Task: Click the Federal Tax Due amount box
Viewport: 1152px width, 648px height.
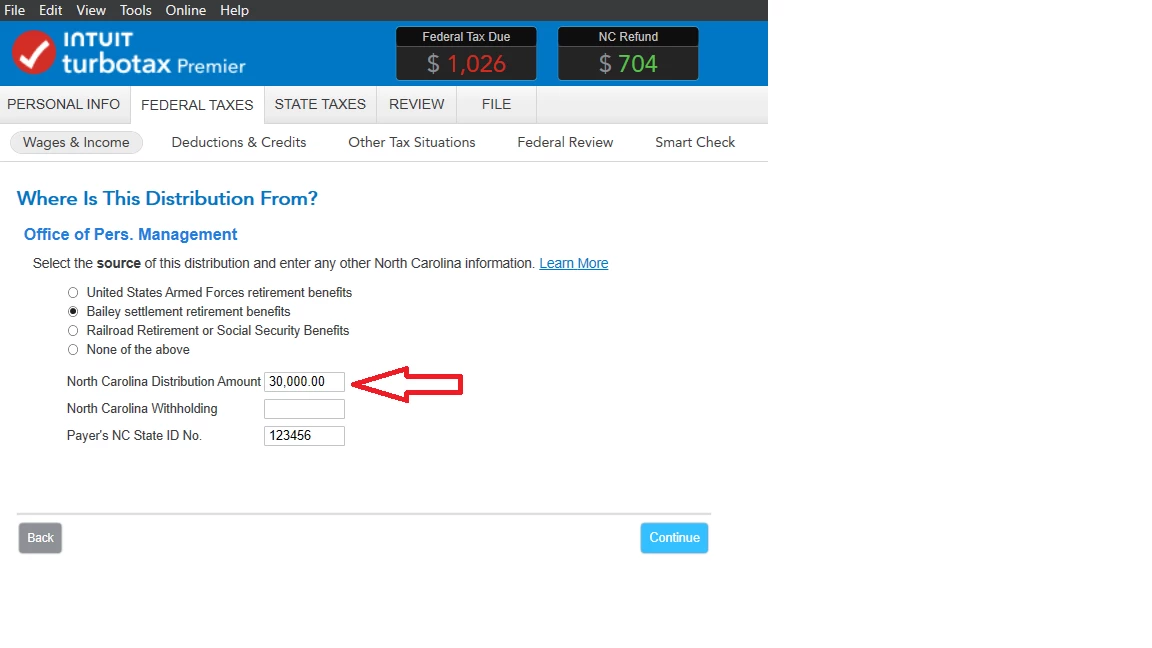Action: click(x=467, y=54)
